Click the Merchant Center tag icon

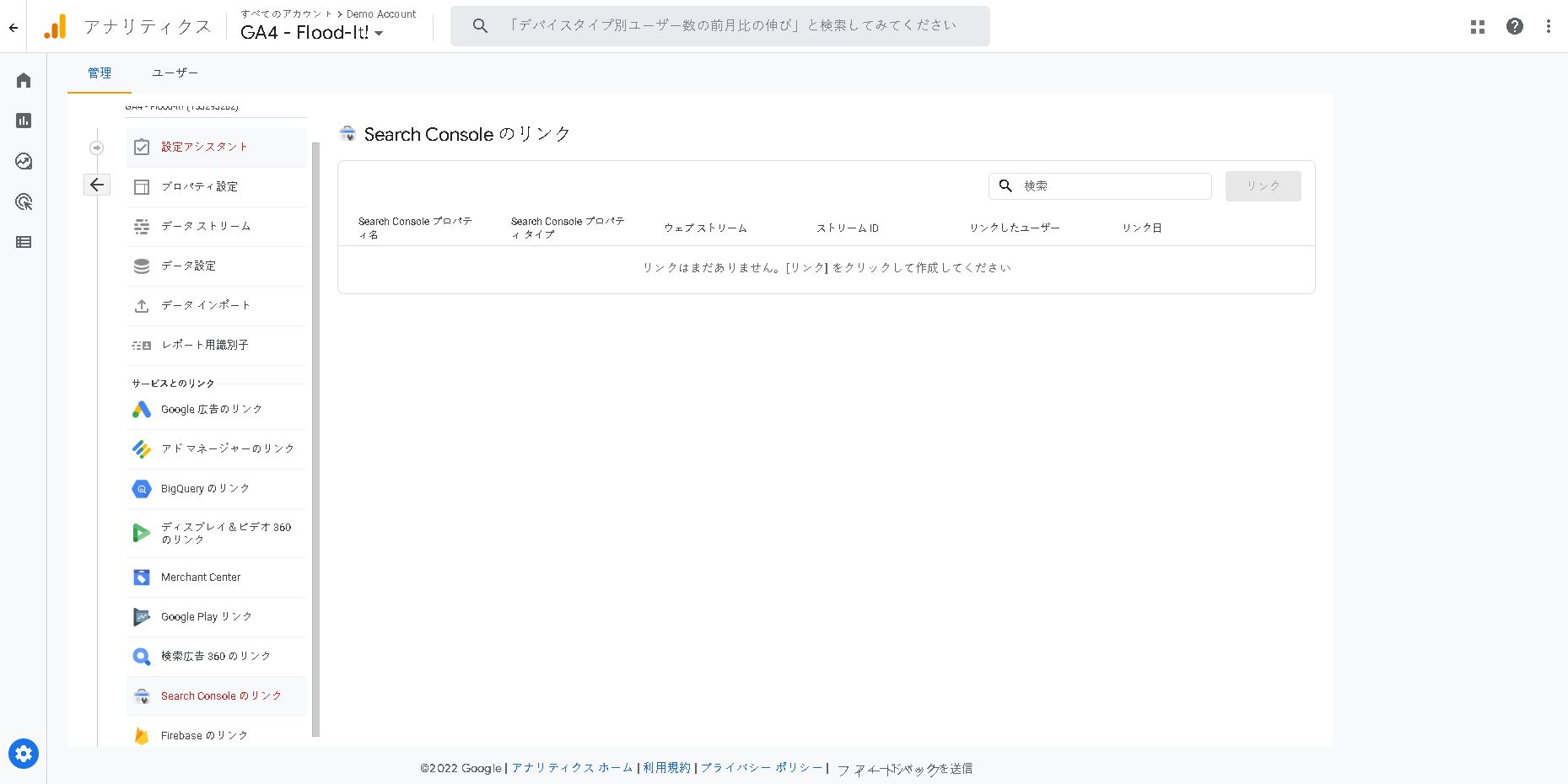coord(142,577)
